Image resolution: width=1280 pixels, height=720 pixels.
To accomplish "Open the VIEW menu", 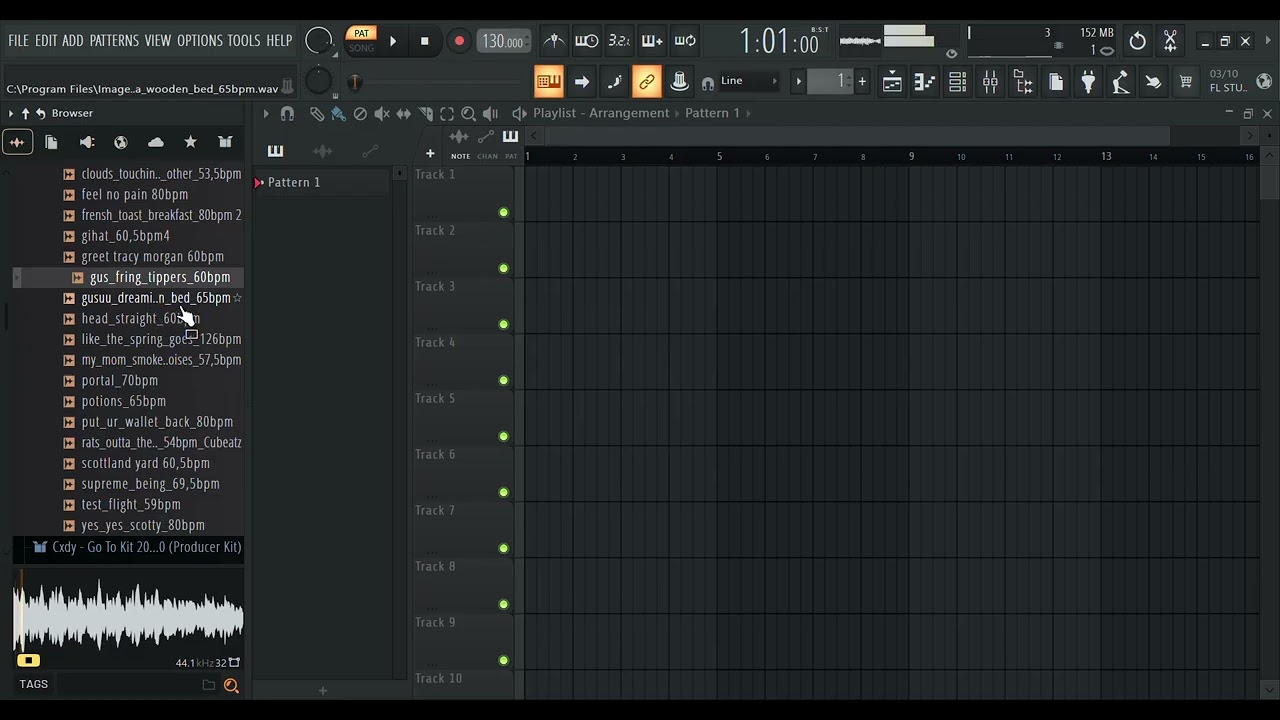I will click(157, 41).
